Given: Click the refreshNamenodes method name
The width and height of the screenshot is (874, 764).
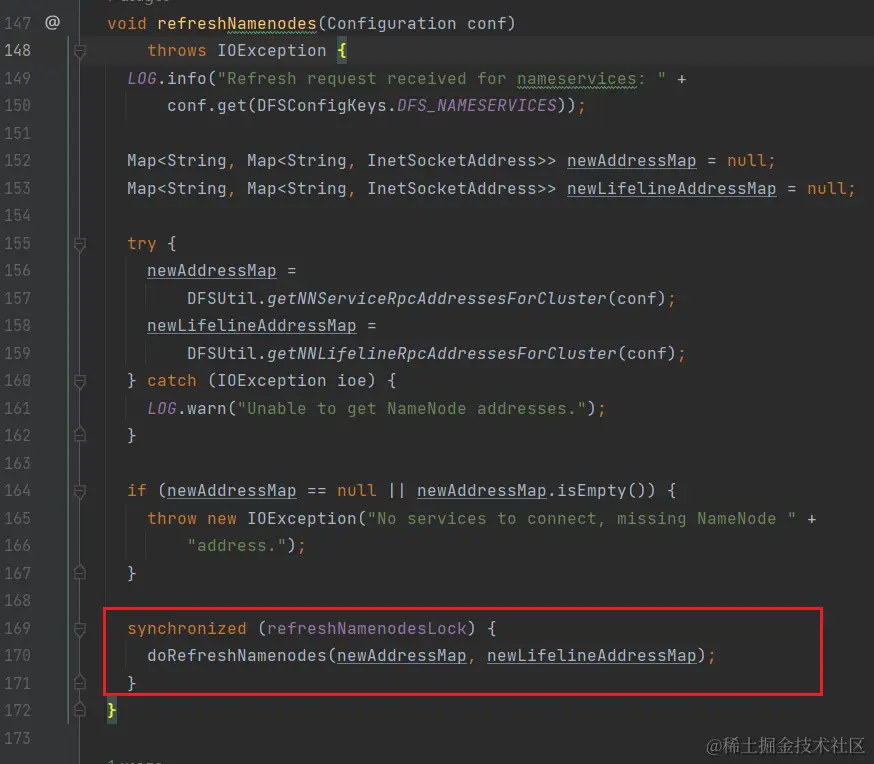Looking at the screenshot, I should coord(237,23).
